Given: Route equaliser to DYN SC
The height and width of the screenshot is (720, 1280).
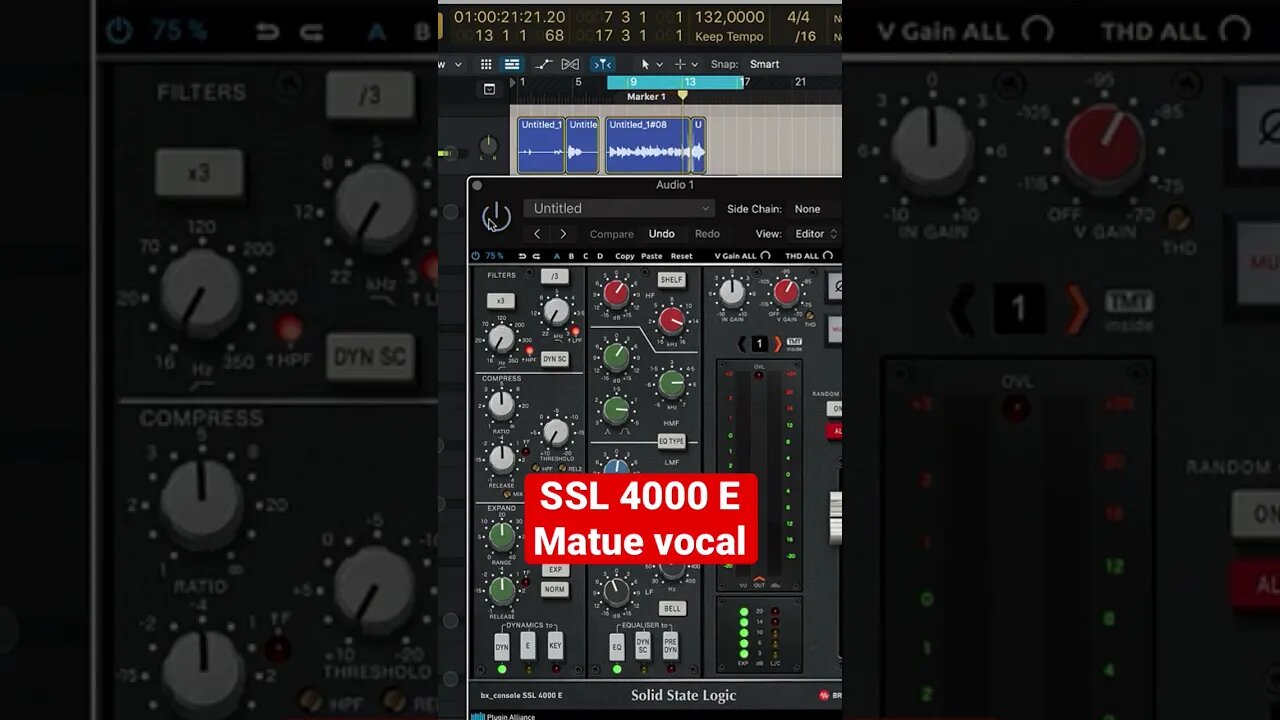Looking at the screenshot, I should click(643, 646).
